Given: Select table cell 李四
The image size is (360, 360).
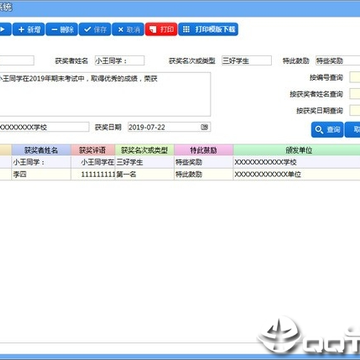Looking at the screenshot, I should (x=41, y=174).
